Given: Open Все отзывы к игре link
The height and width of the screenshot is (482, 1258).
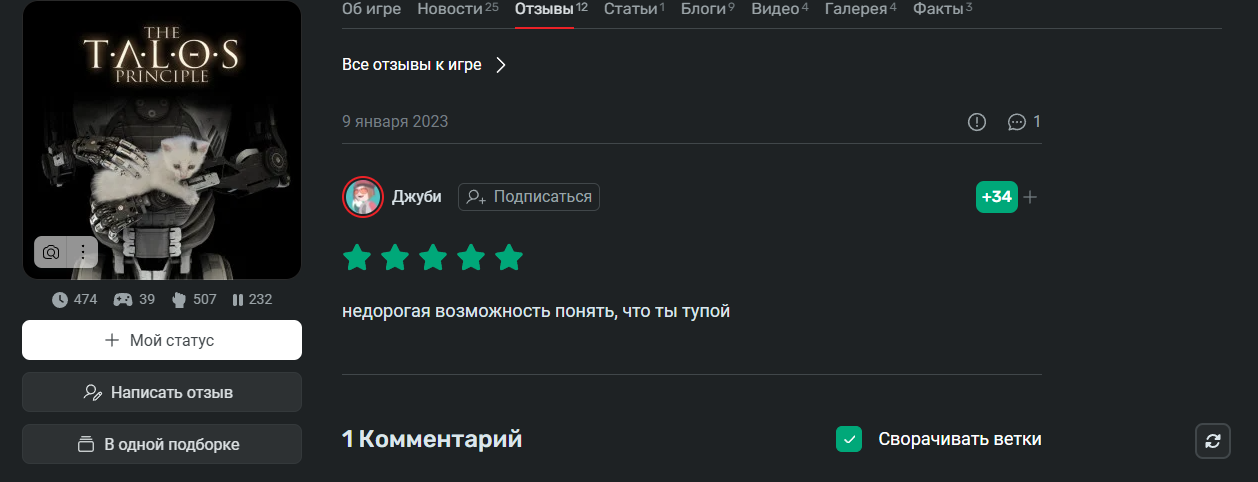Looking at the screenshot, I should coord(412,65).
